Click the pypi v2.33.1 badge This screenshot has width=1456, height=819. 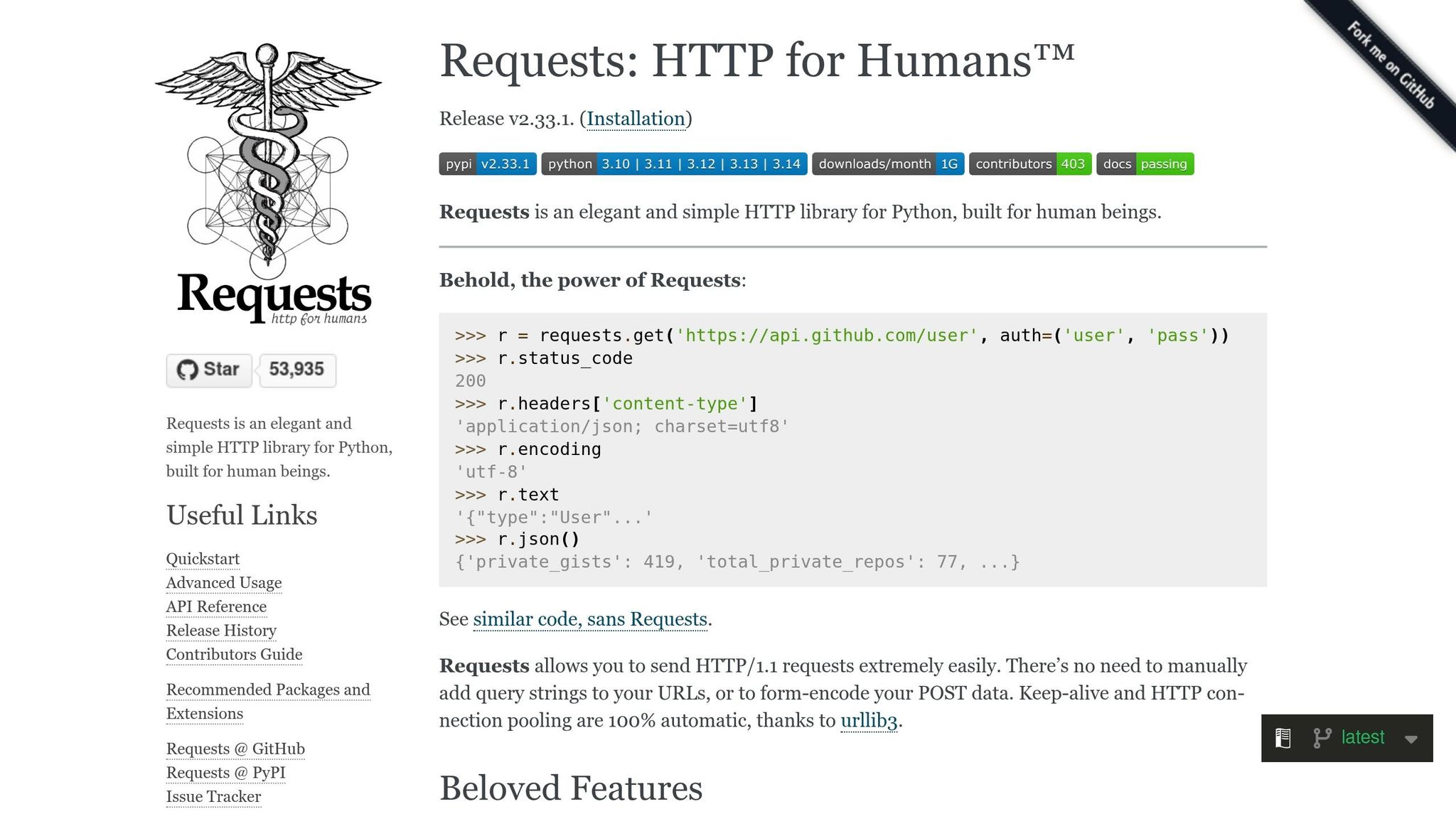488,164
